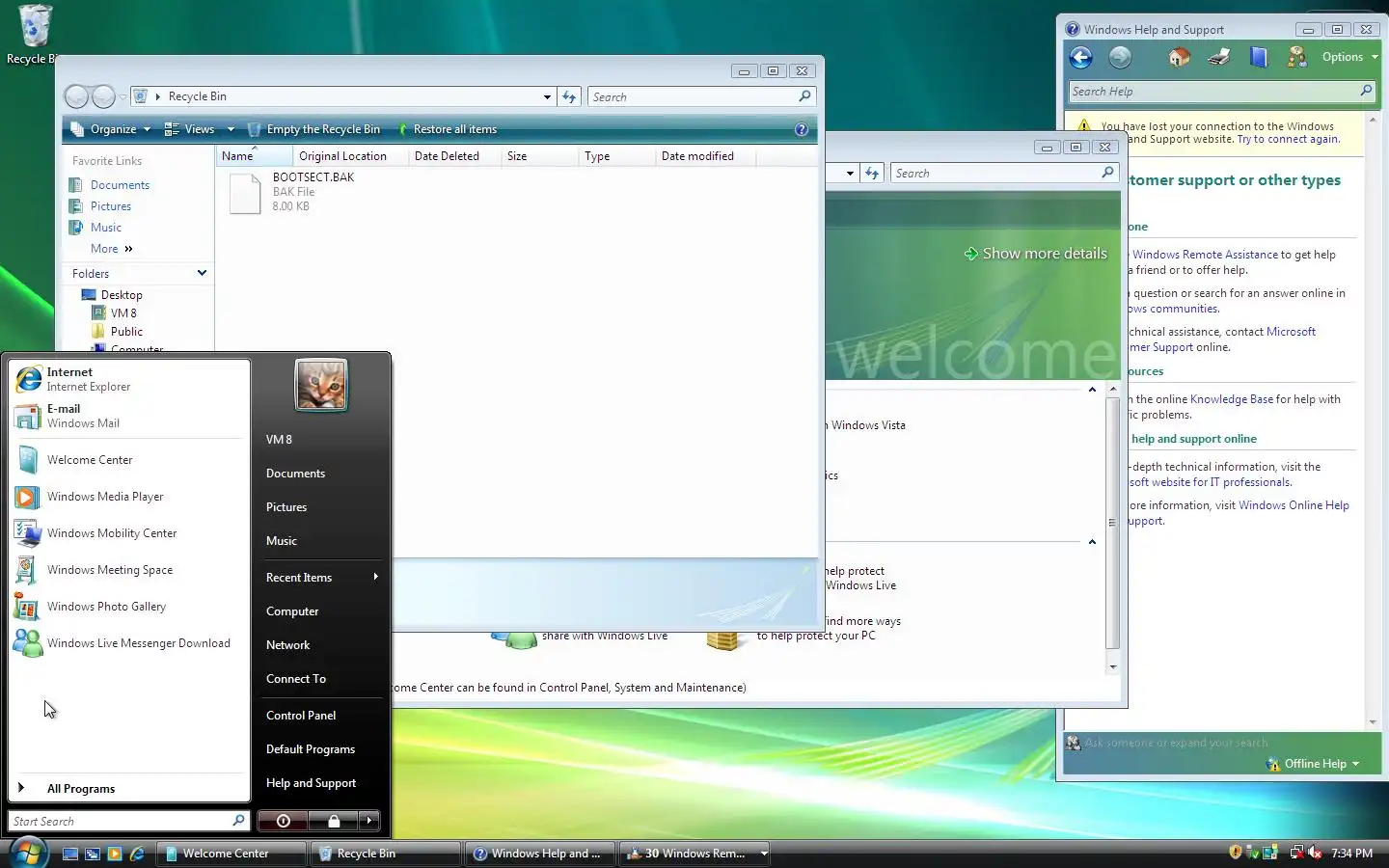
Task: Open Windows Meeting Space
Action: coord(129,570)
